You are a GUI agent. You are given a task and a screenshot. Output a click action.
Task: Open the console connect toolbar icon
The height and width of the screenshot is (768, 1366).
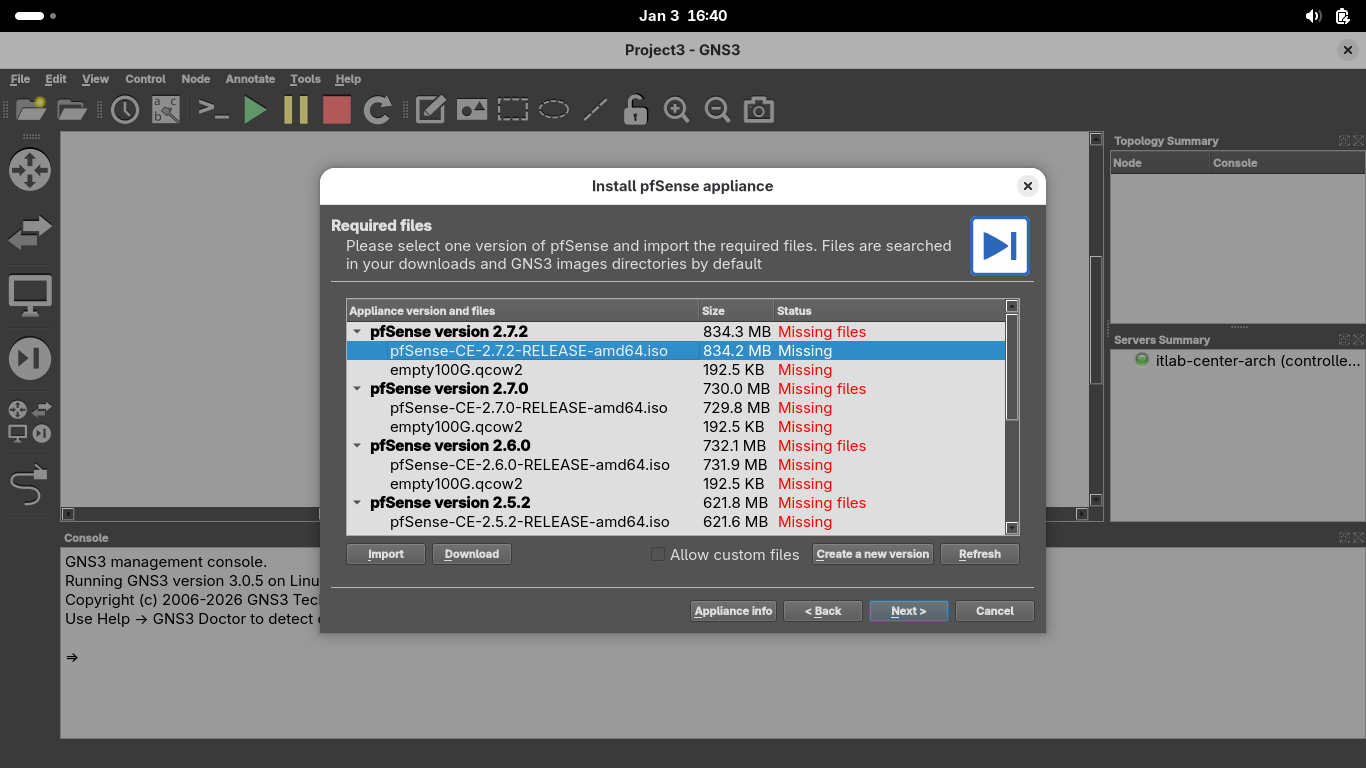pos(213,110)
